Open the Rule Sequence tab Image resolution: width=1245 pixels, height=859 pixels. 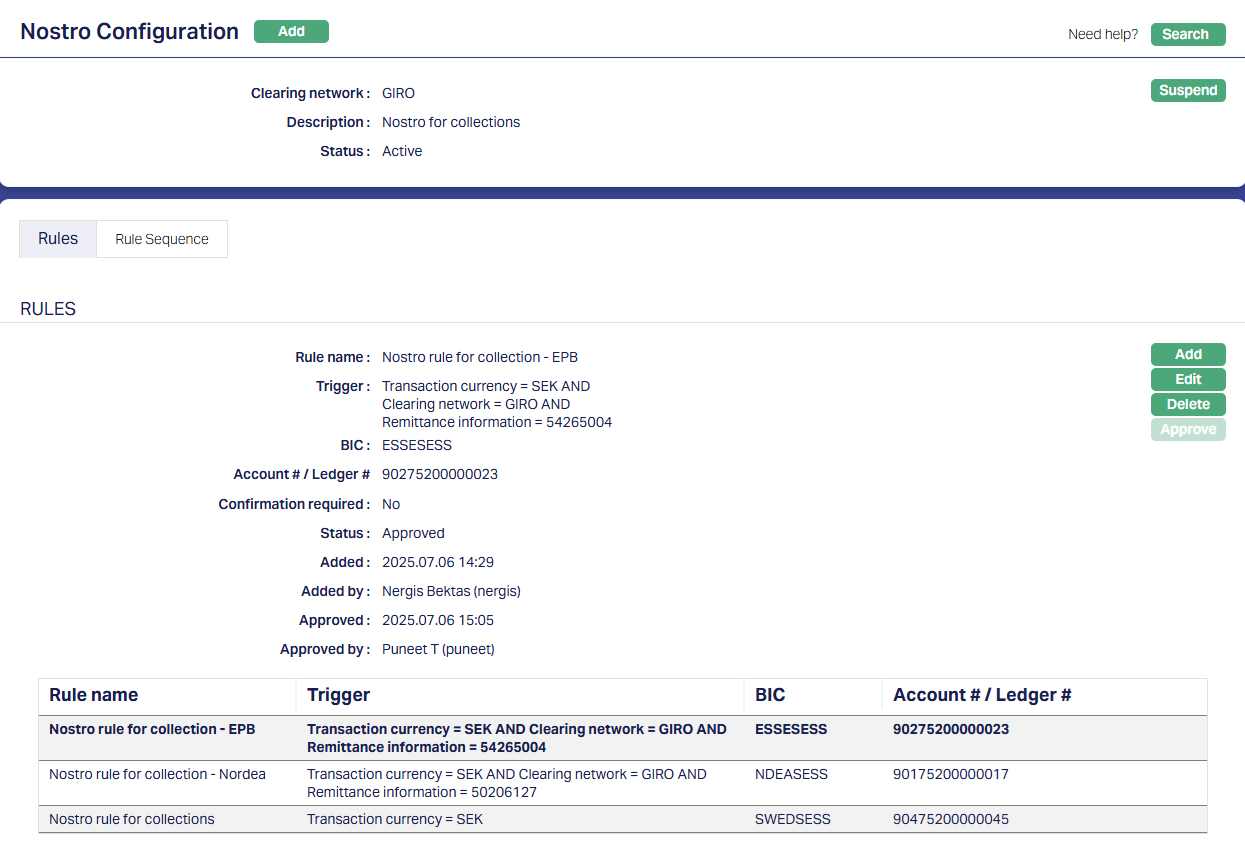(162, 240)
